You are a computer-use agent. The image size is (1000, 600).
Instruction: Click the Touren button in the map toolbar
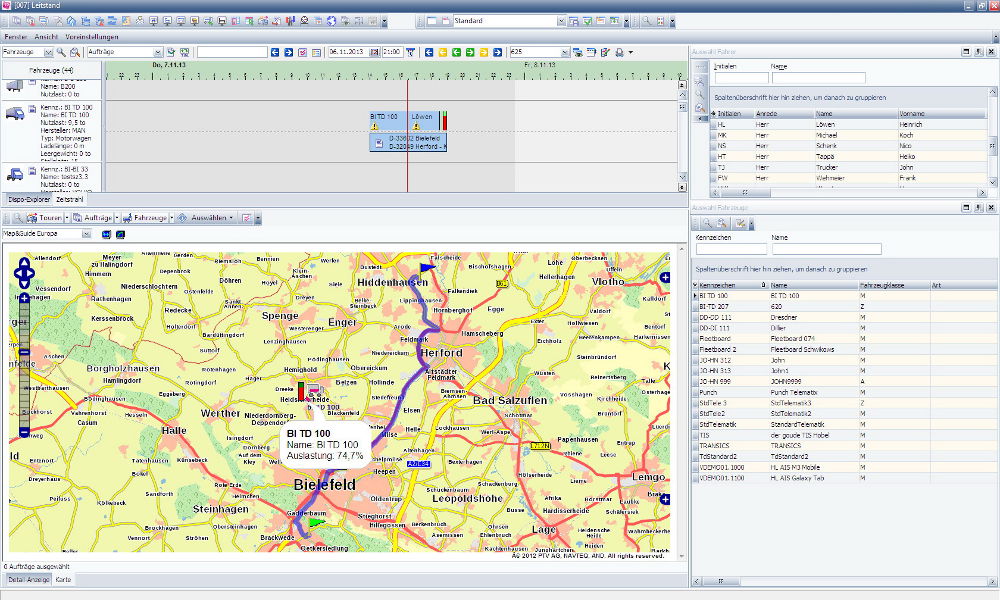(x=45, y=218)
